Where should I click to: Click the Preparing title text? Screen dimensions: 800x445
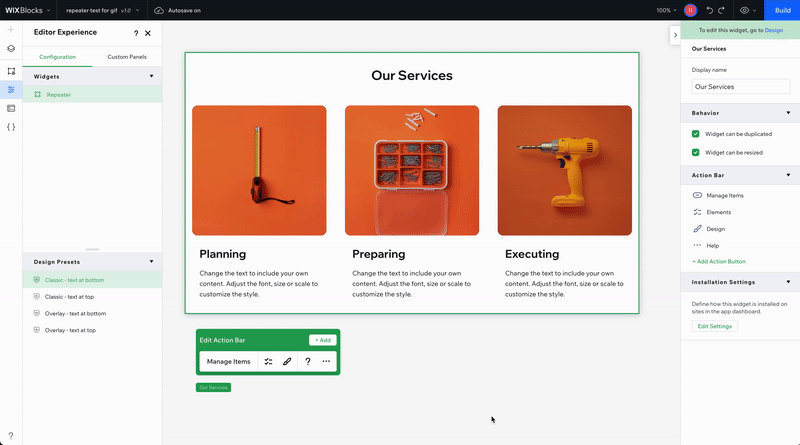tap(379, 254)
